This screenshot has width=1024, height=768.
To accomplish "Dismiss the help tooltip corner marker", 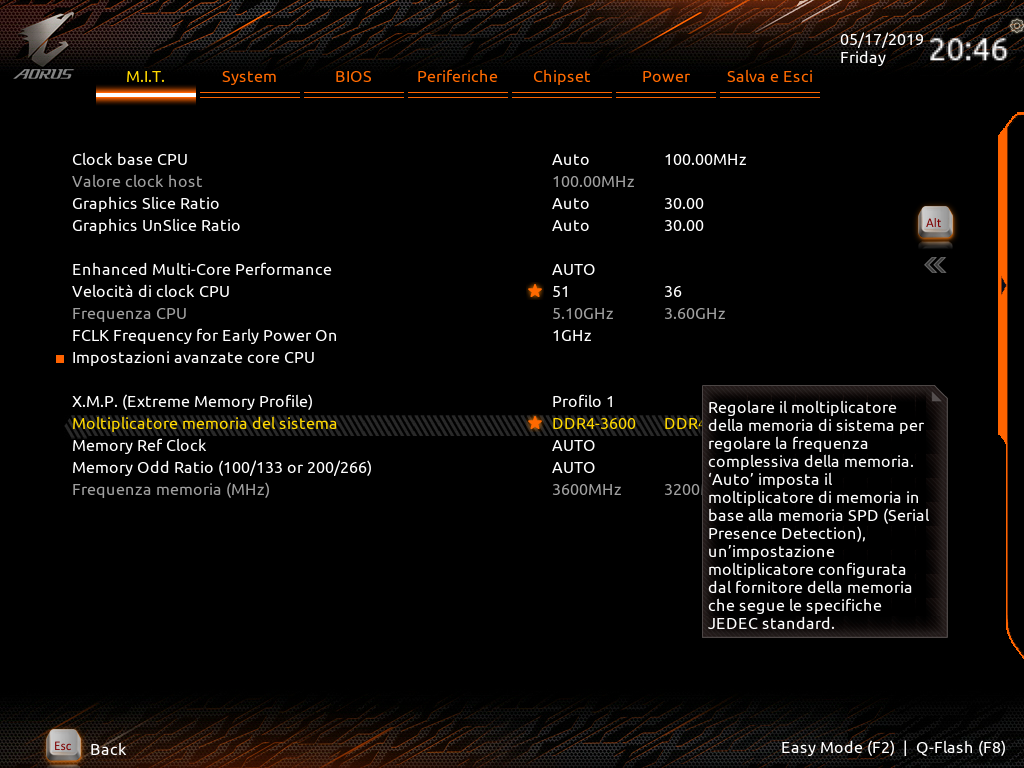I will point(938,395).
